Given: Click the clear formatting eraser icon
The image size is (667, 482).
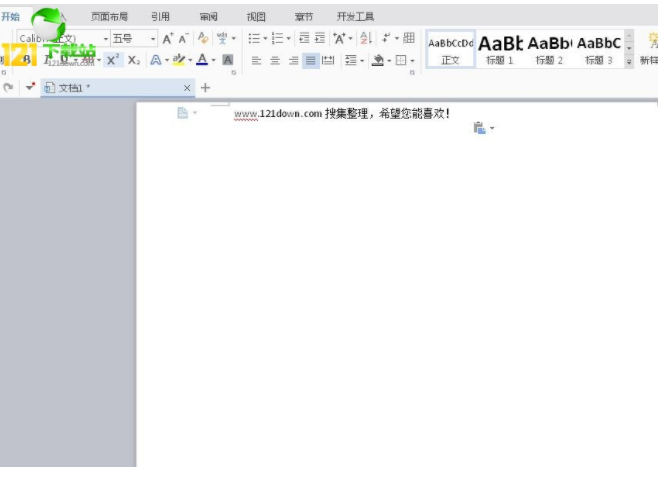Looking at the screenshot, I should [203, 38].
